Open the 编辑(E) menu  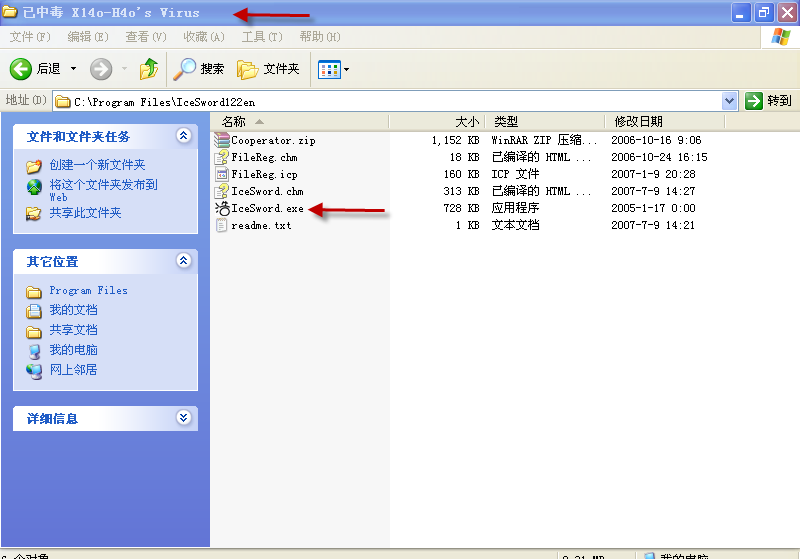[x=88, y=37]
